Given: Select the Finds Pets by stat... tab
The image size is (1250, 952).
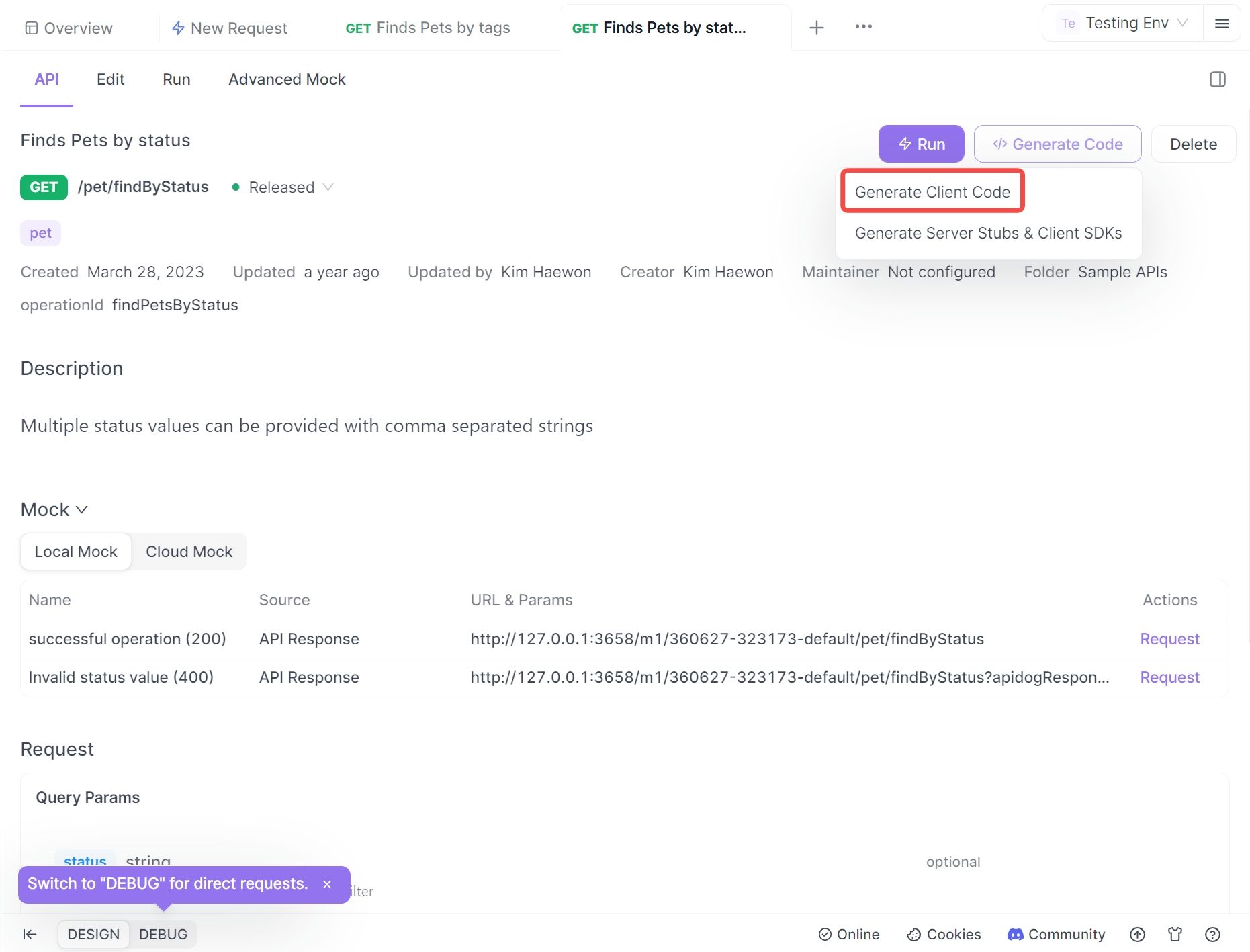Looking at the screenshot, I should point(659,28).
